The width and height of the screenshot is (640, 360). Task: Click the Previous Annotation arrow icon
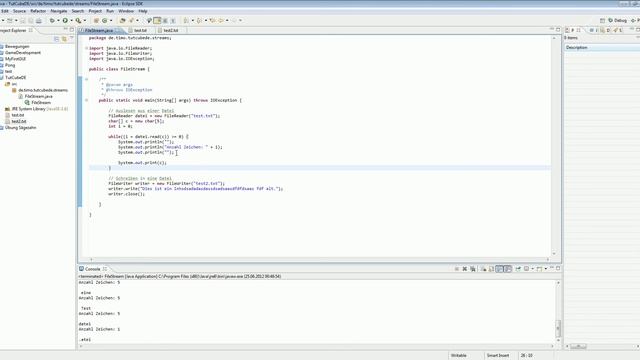tap(199, 20)
